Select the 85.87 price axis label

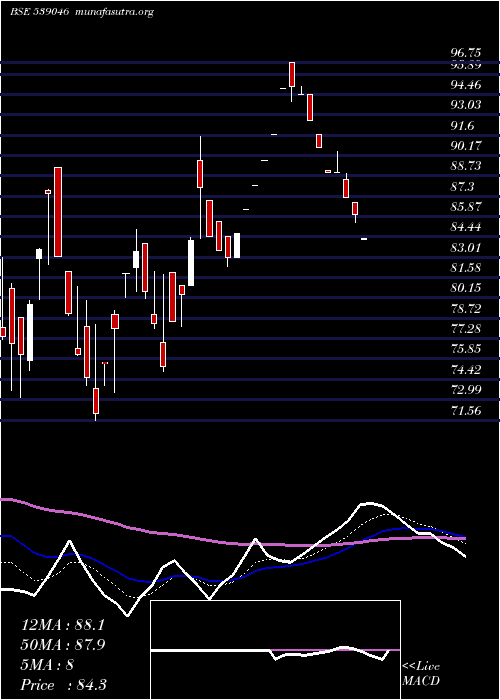(466, 207)
